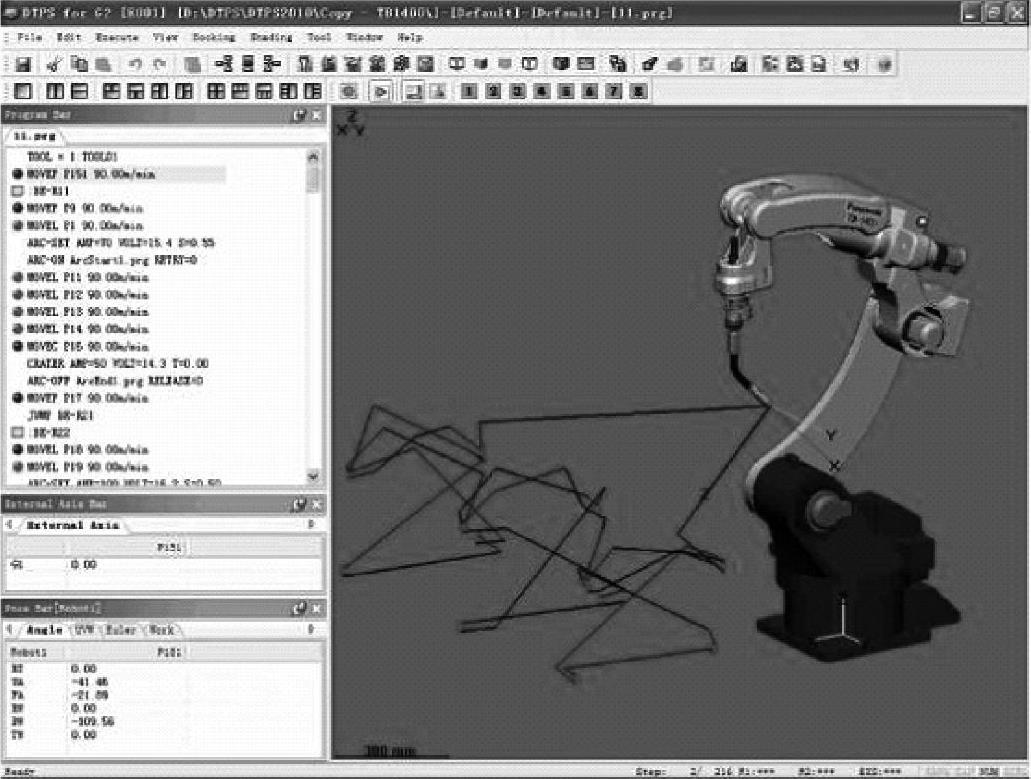Switch to the Angle tab
The image size is (1031, 779).
(44, 630)
